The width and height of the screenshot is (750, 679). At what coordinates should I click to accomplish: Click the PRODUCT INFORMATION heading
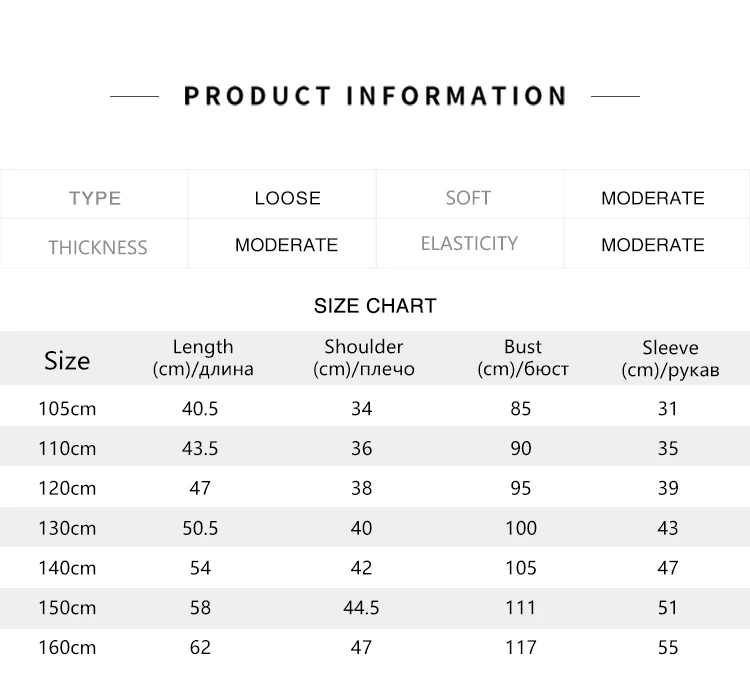point(375,96)
